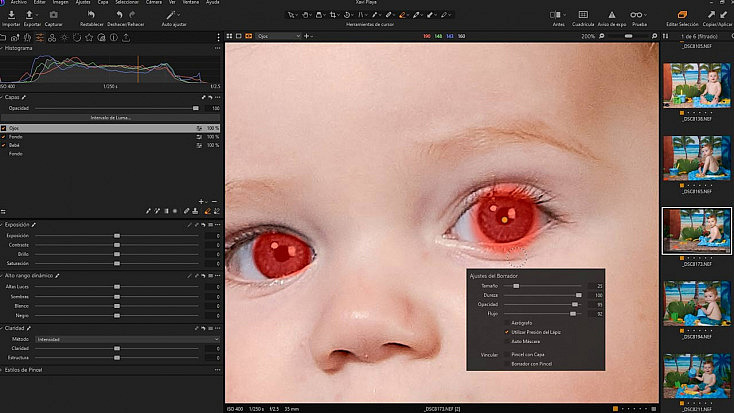Click the Editar Selección icon
734x413 pixels.
point(682,15)
